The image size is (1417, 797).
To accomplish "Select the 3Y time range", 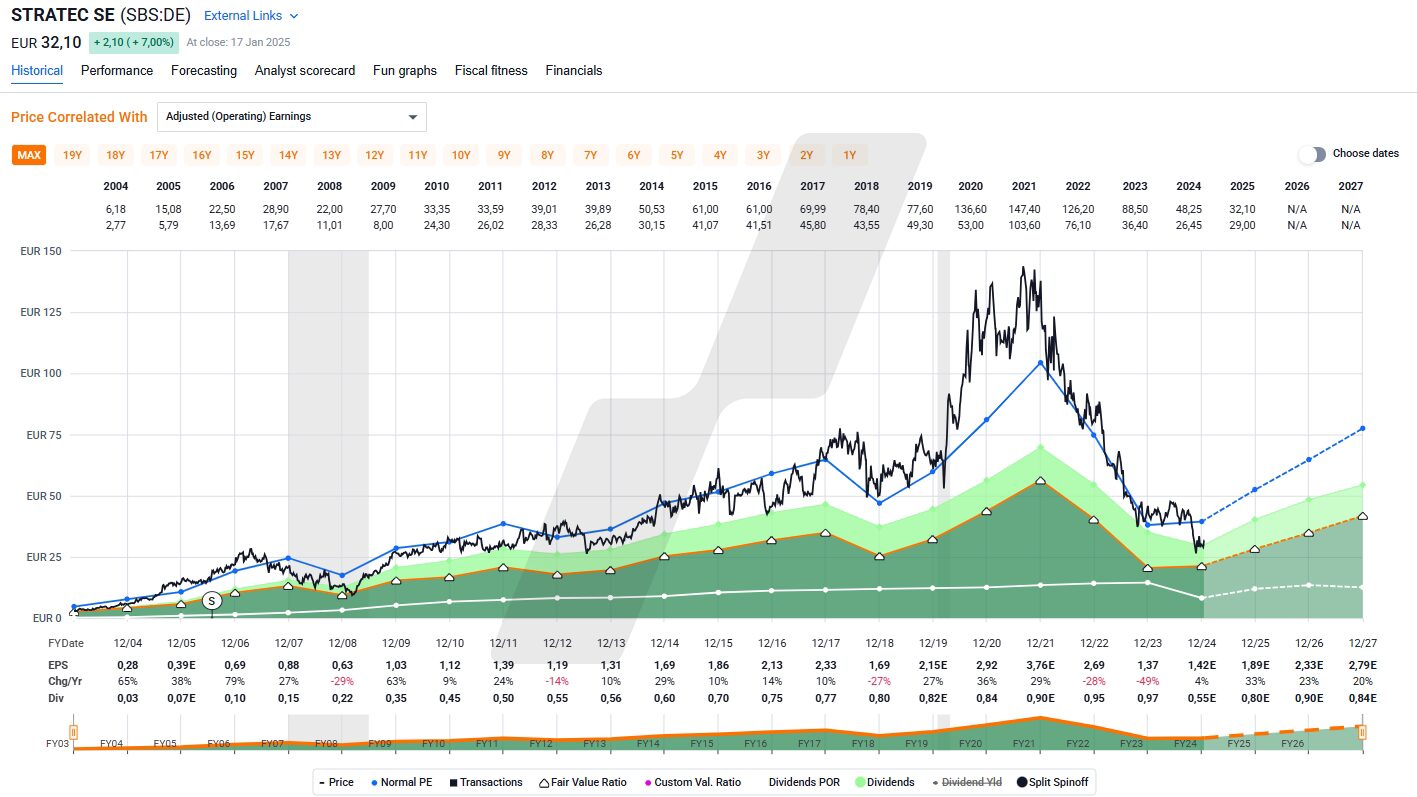I will pos(763,155).
